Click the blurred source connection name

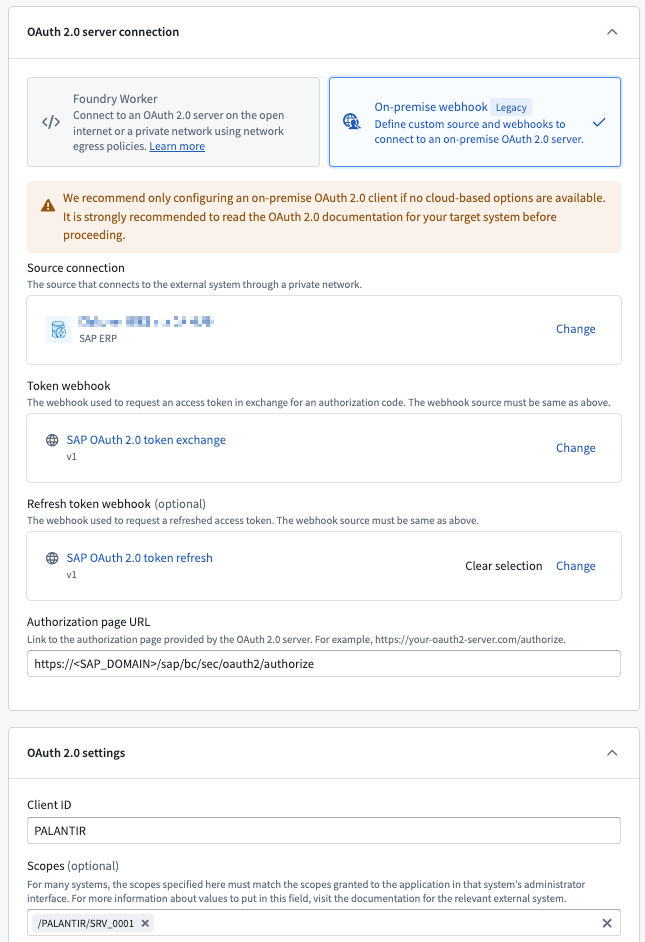point(146,321)
